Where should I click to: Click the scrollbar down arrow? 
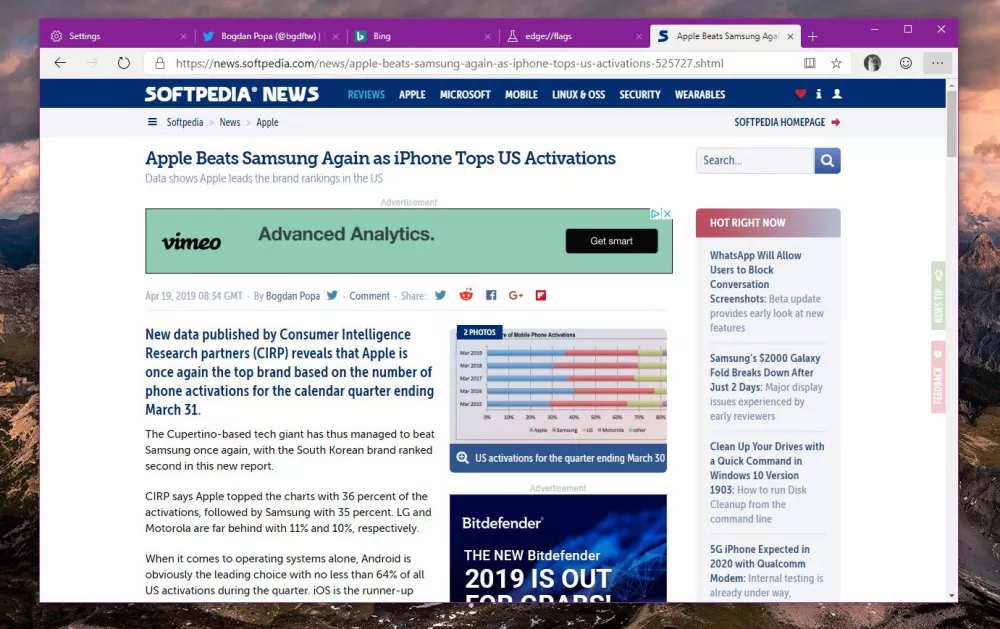(x=952, y=595)
